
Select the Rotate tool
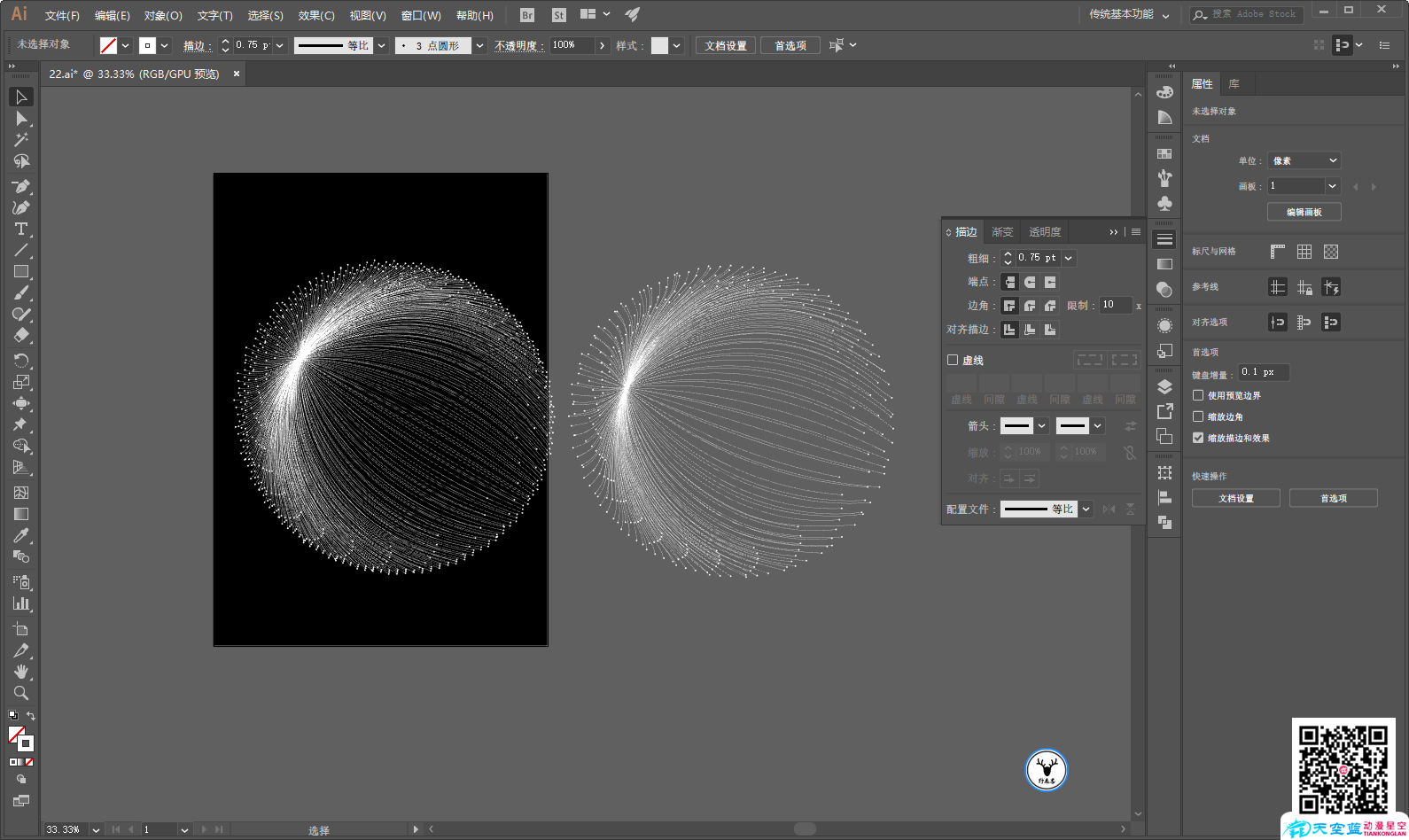21,360
